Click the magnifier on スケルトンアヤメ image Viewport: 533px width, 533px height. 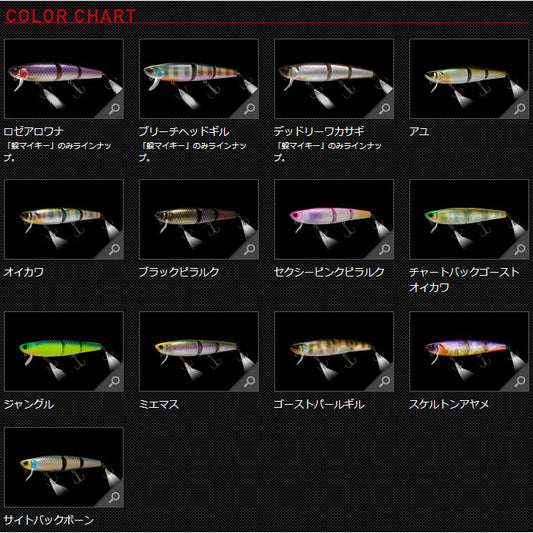[x=520, y=381]
